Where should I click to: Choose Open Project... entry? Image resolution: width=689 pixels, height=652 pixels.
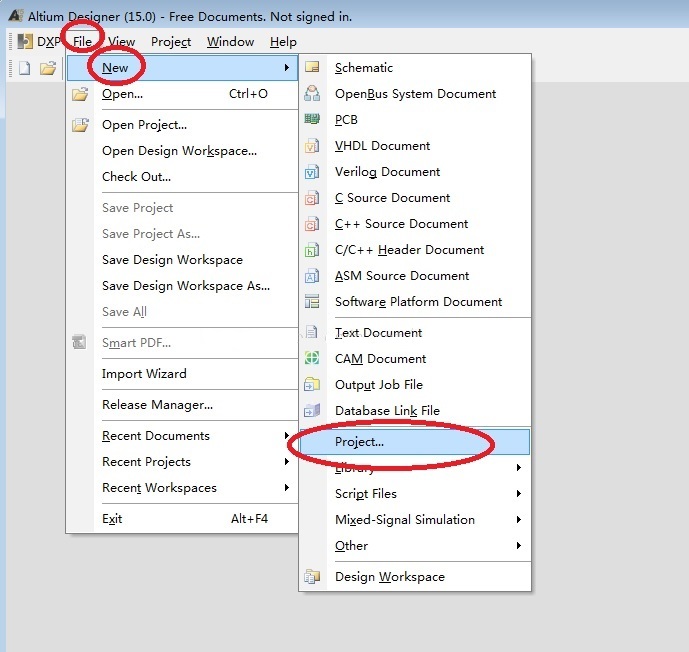point(183,125)
